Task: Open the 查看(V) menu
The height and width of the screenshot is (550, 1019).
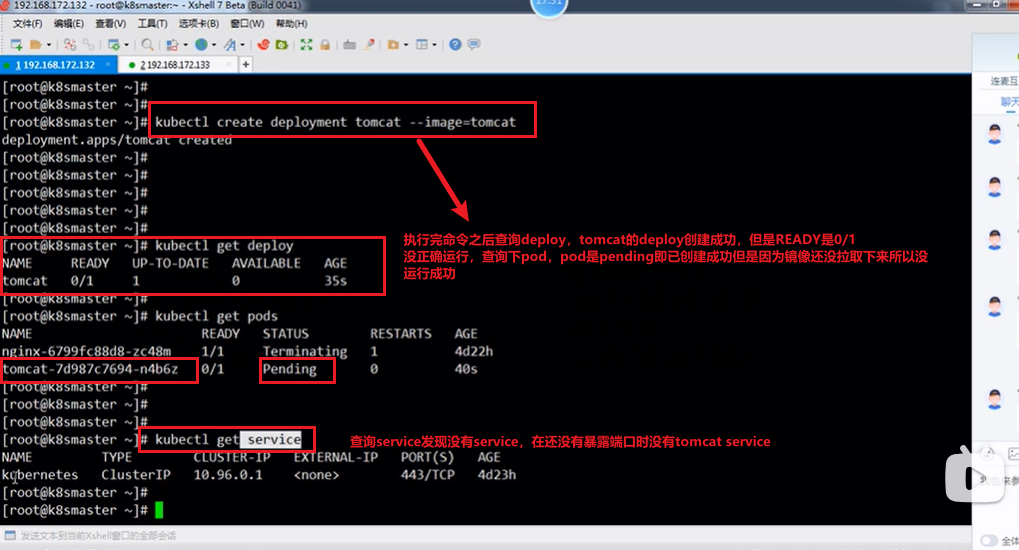Action: [110, 23]
